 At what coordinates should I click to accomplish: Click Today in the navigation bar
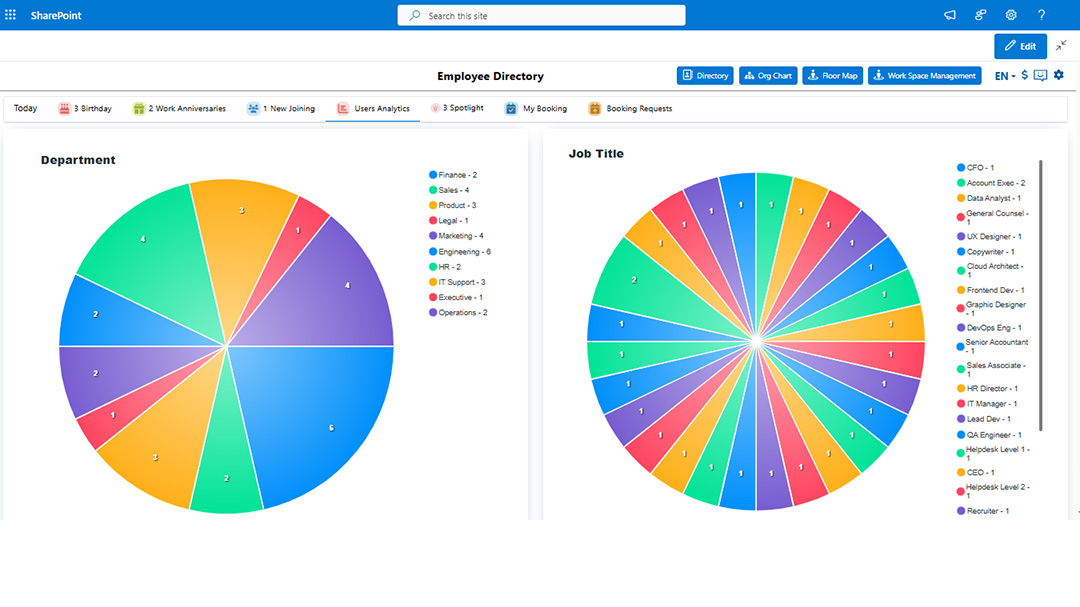tap(24, 108)
